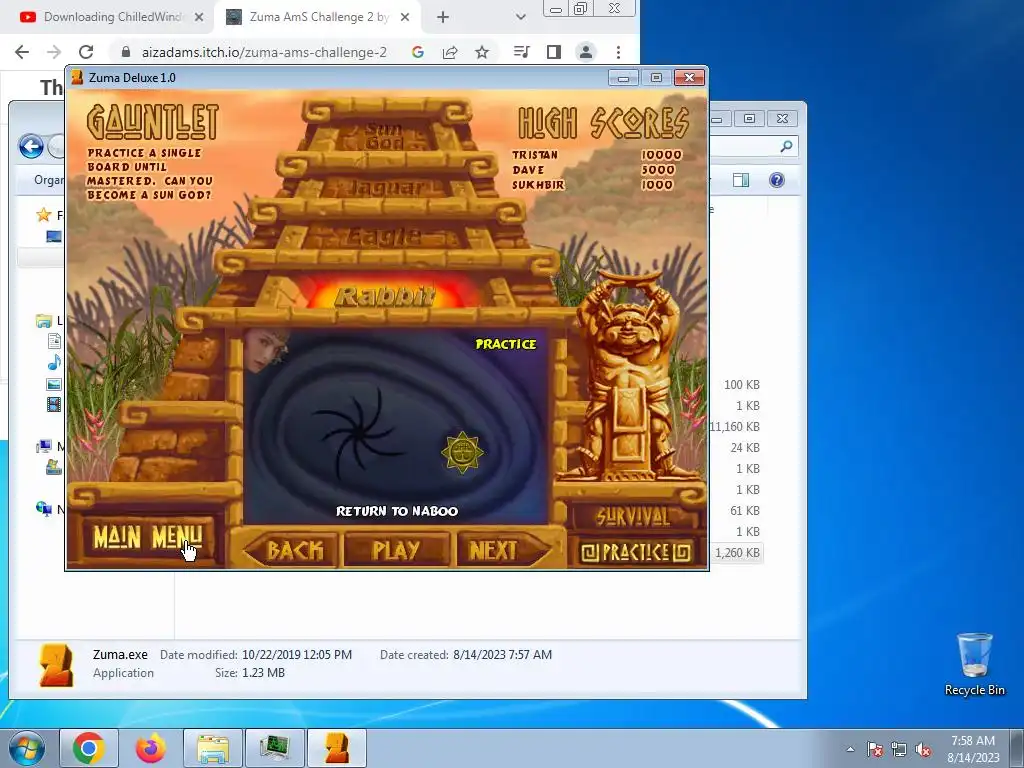Close the Downloading ChilledWindows tab
1024x768 pixels.
click(199, 17)
